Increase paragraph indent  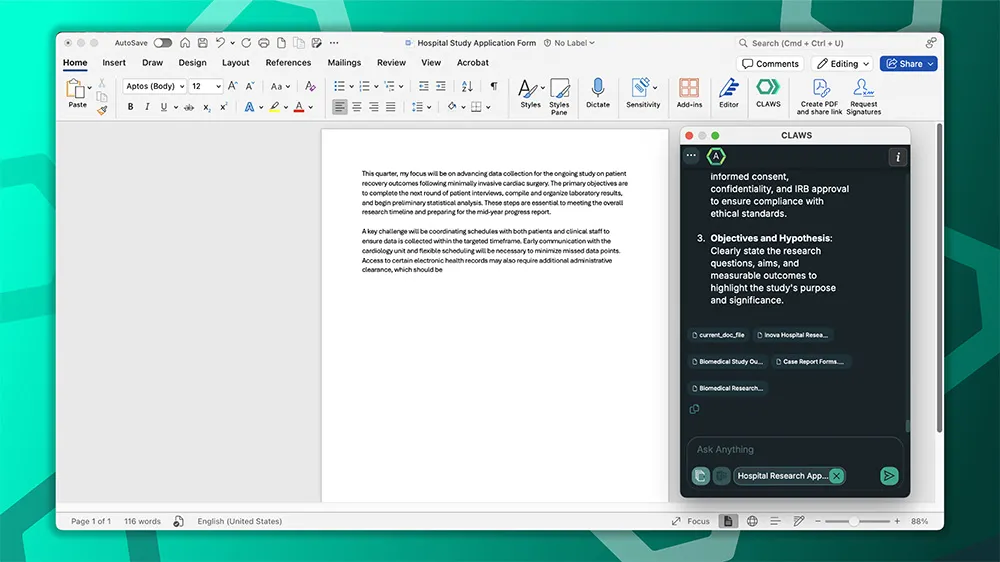[441, 86]
